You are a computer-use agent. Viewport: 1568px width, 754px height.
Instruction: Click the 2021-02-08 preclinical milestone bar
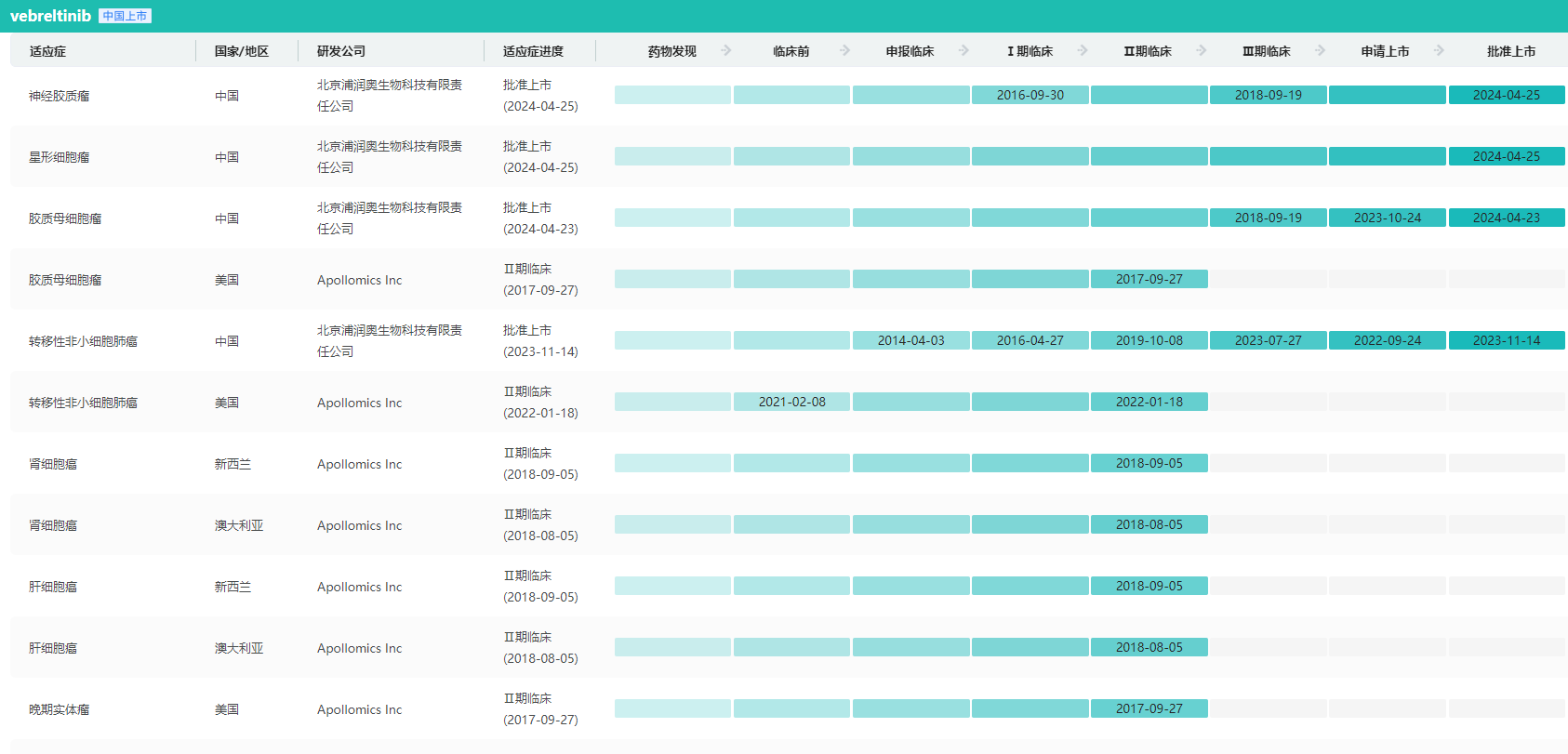(791, 402)
